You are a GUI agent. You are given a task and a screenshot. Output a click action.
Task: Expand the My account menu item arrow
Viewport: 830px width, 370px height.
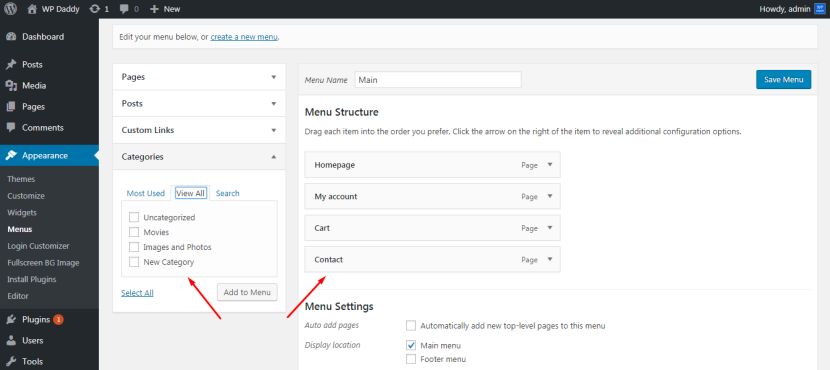[x=549, y=196]
